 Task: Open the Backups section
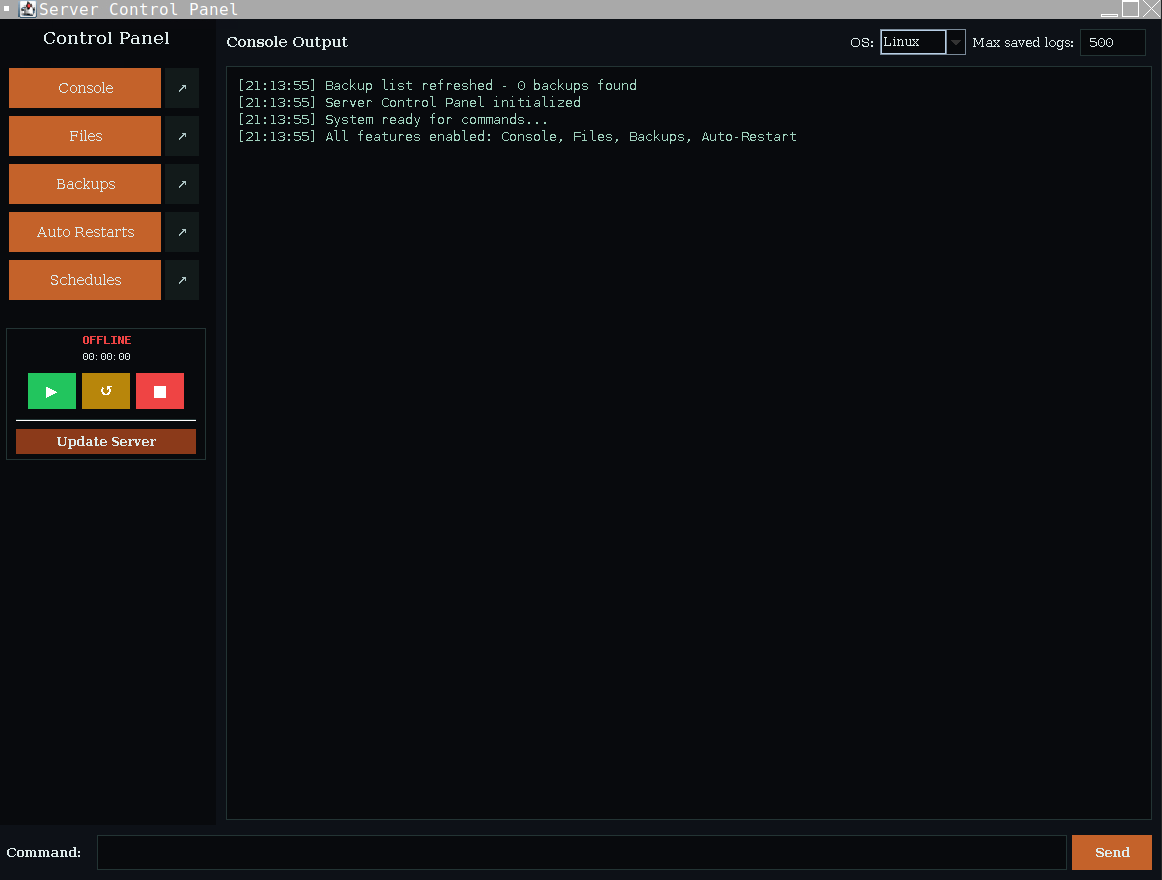click(84, 184)
